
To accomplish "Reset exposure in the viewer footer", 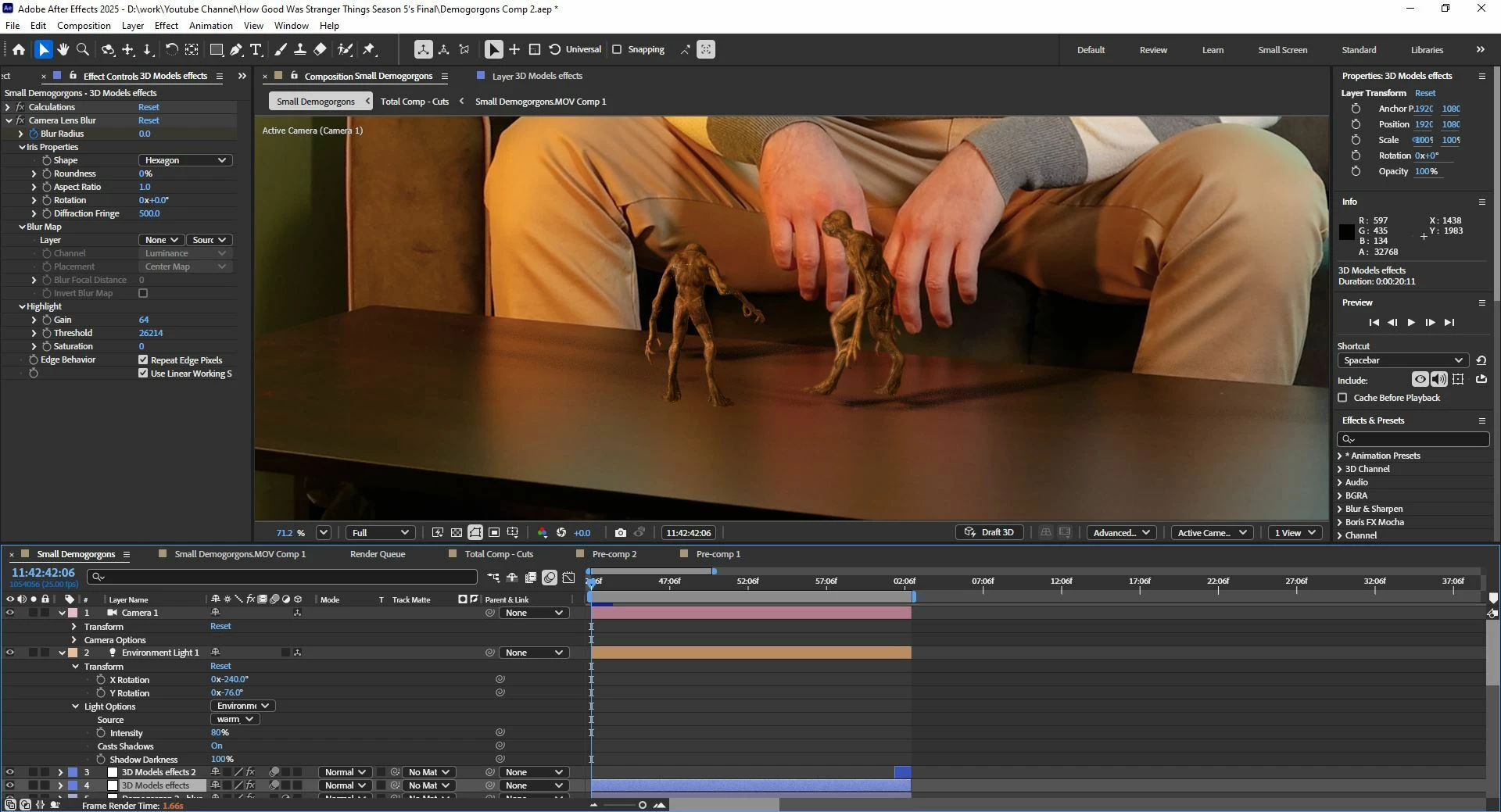I will [x=561, y=533].
